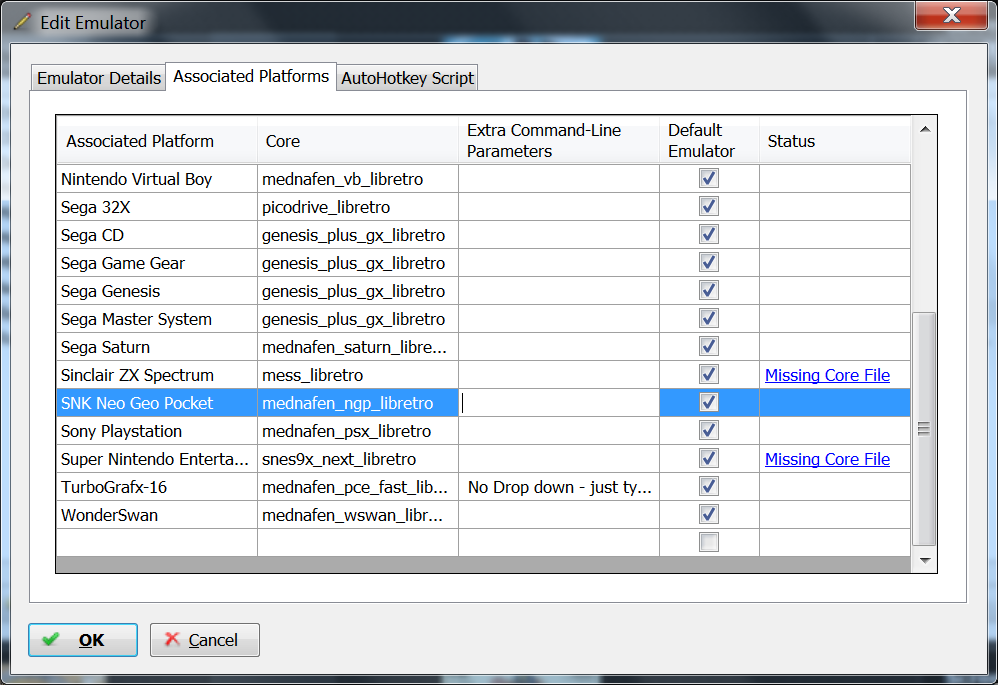The height and width of the screenshot is (685, 998).
Task: Click the 'mednafen_saturn_libre...' core cell
Action: pyautogui.click(x=358, y=347)
